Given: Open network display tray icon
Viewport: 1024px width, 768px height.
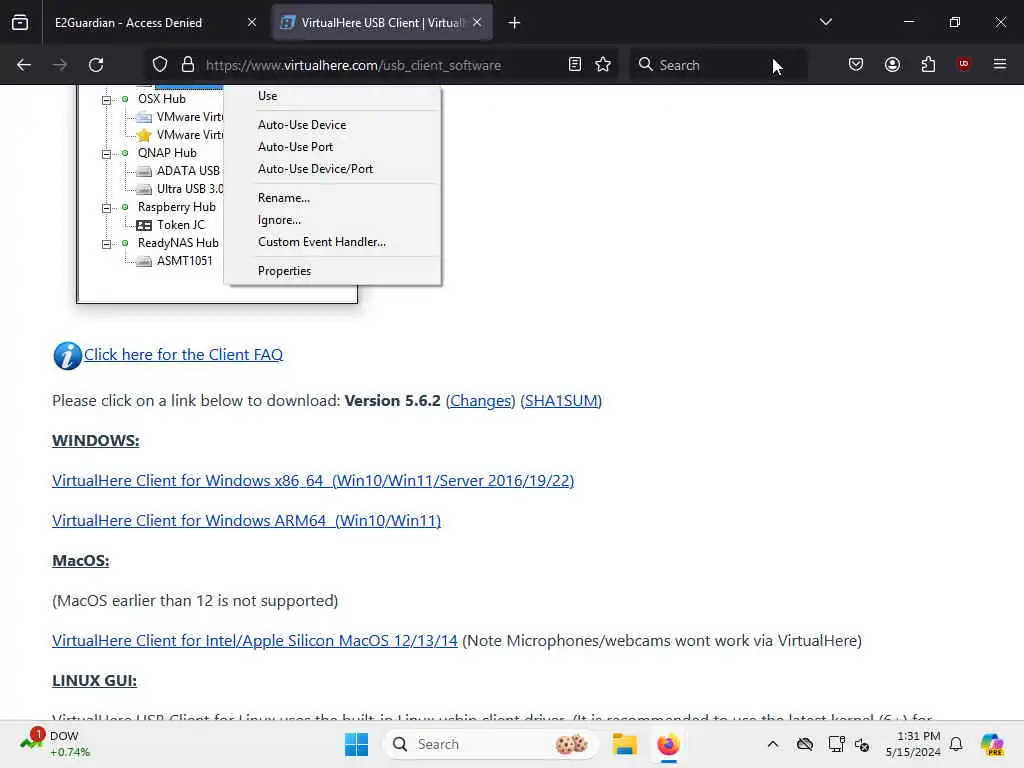Looking at the screenshot, I should [836, 744].
